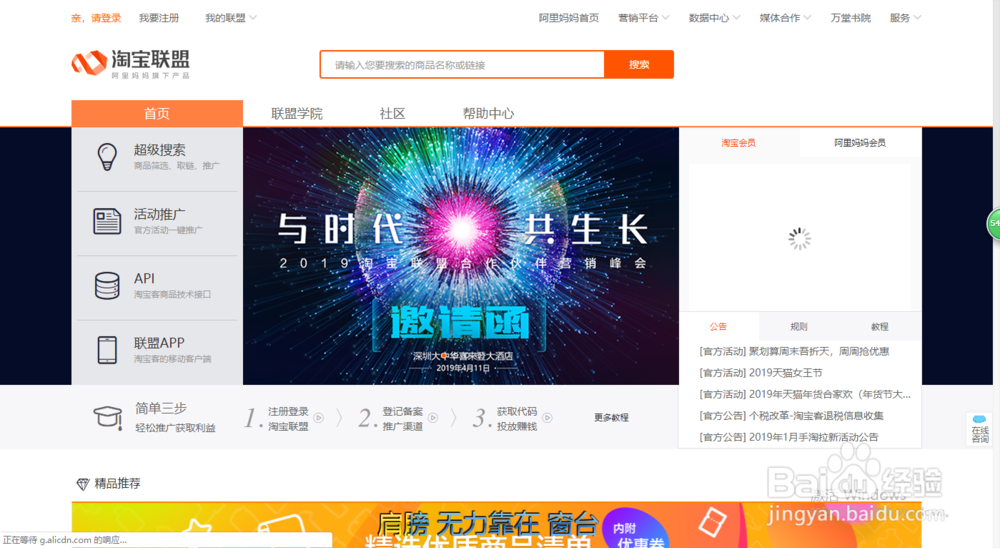The height and width of the screenshot is (548, 1000).
Task: Open announcement 2019年天猫年货合家欢
Action: pyautogui.click(x=805, y=394)
